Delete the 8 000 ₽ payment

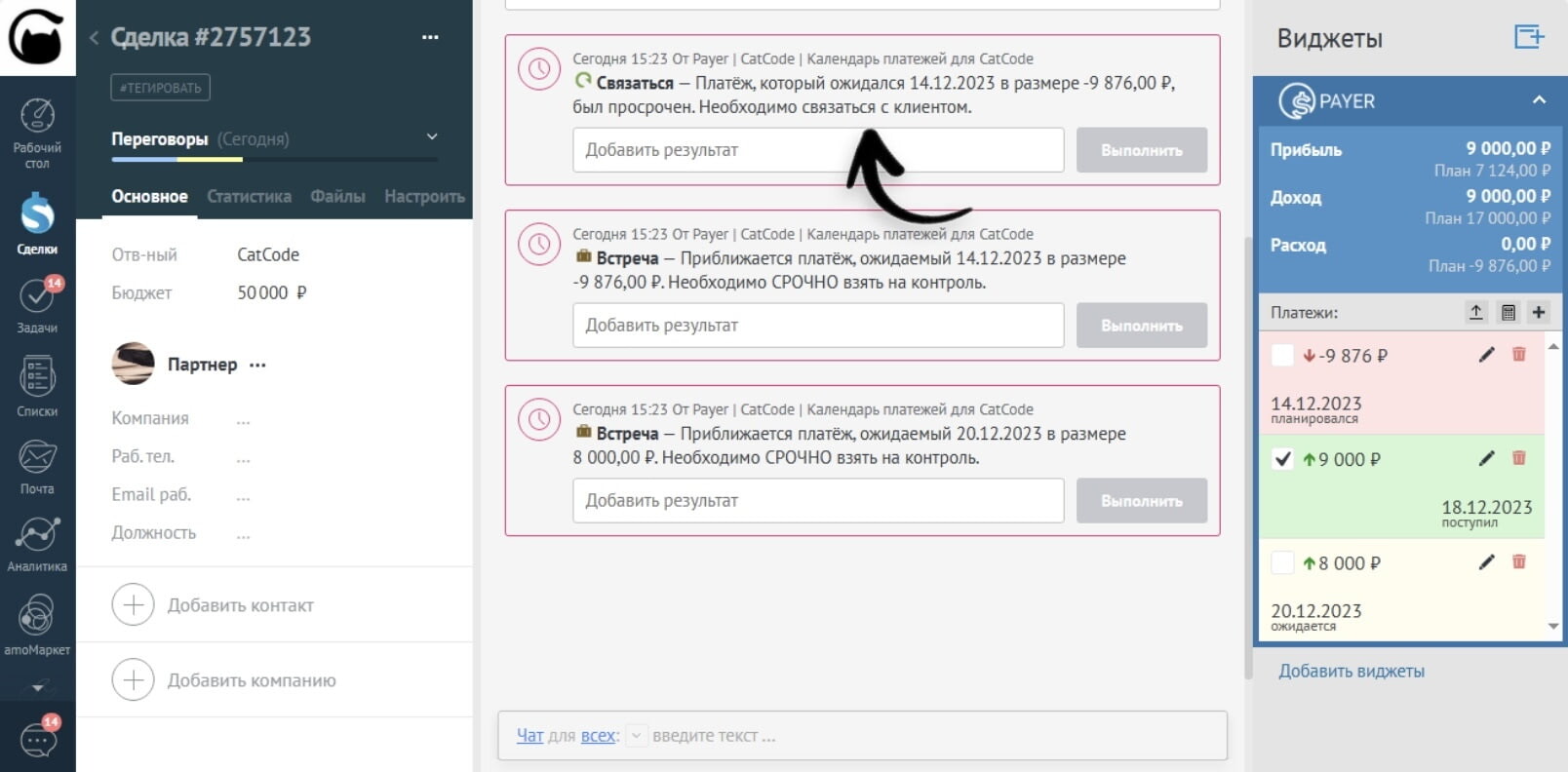[x=1518, y=561]
